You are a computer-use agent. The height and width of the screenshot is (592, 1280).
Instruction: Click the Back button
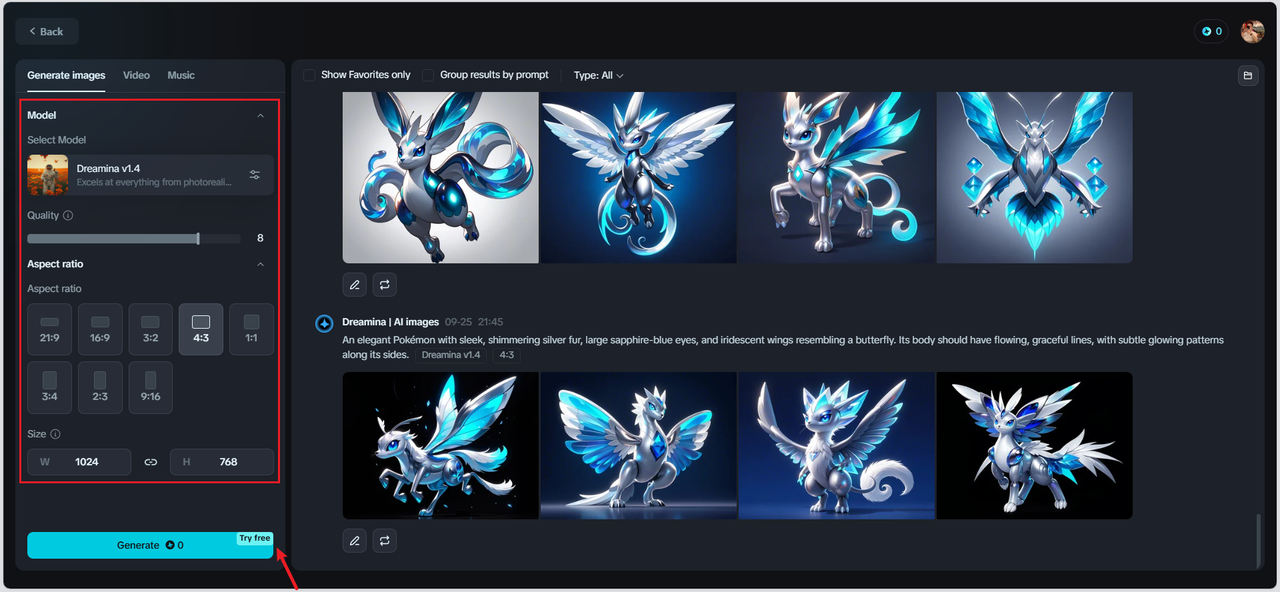point(46,31)
